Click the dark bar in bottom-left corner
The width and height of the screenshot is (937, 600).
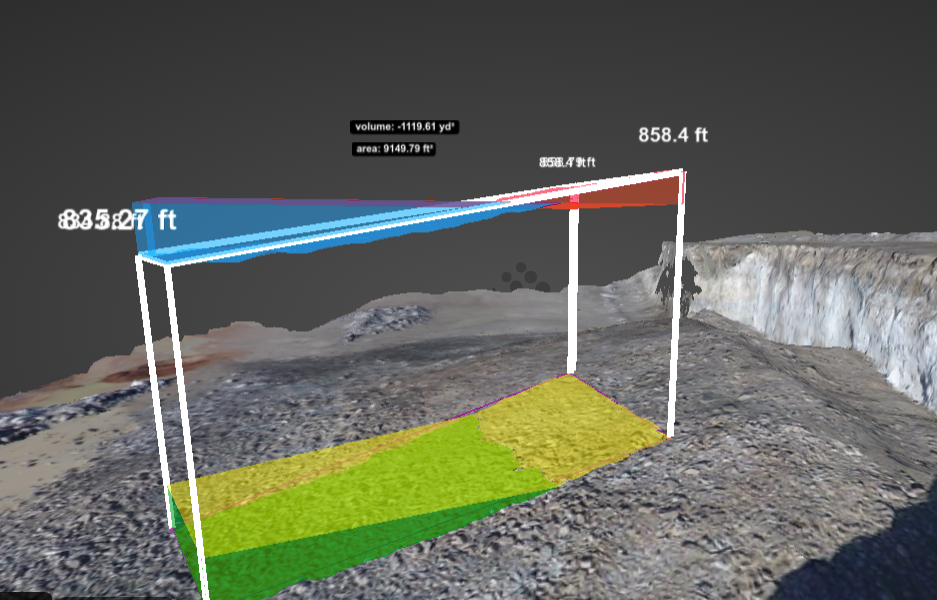(x=25, y=596)
